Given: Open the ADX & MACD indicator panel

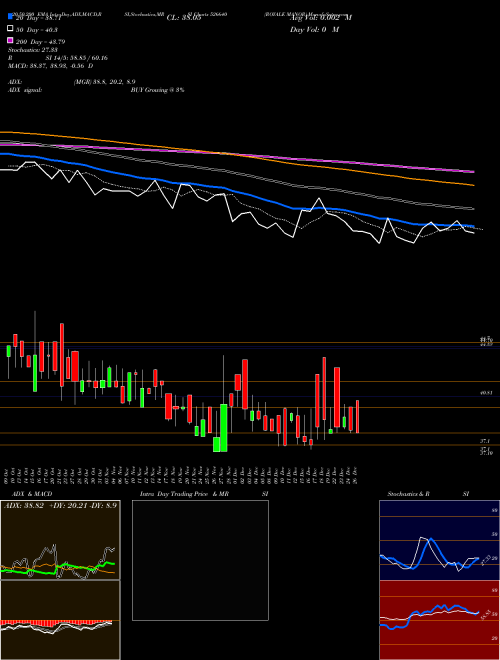Looking at the screenshot, I should point(60,540).
